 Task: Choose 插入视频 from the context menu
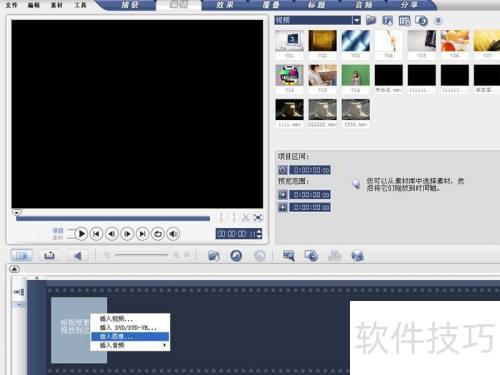click(130, 319)
